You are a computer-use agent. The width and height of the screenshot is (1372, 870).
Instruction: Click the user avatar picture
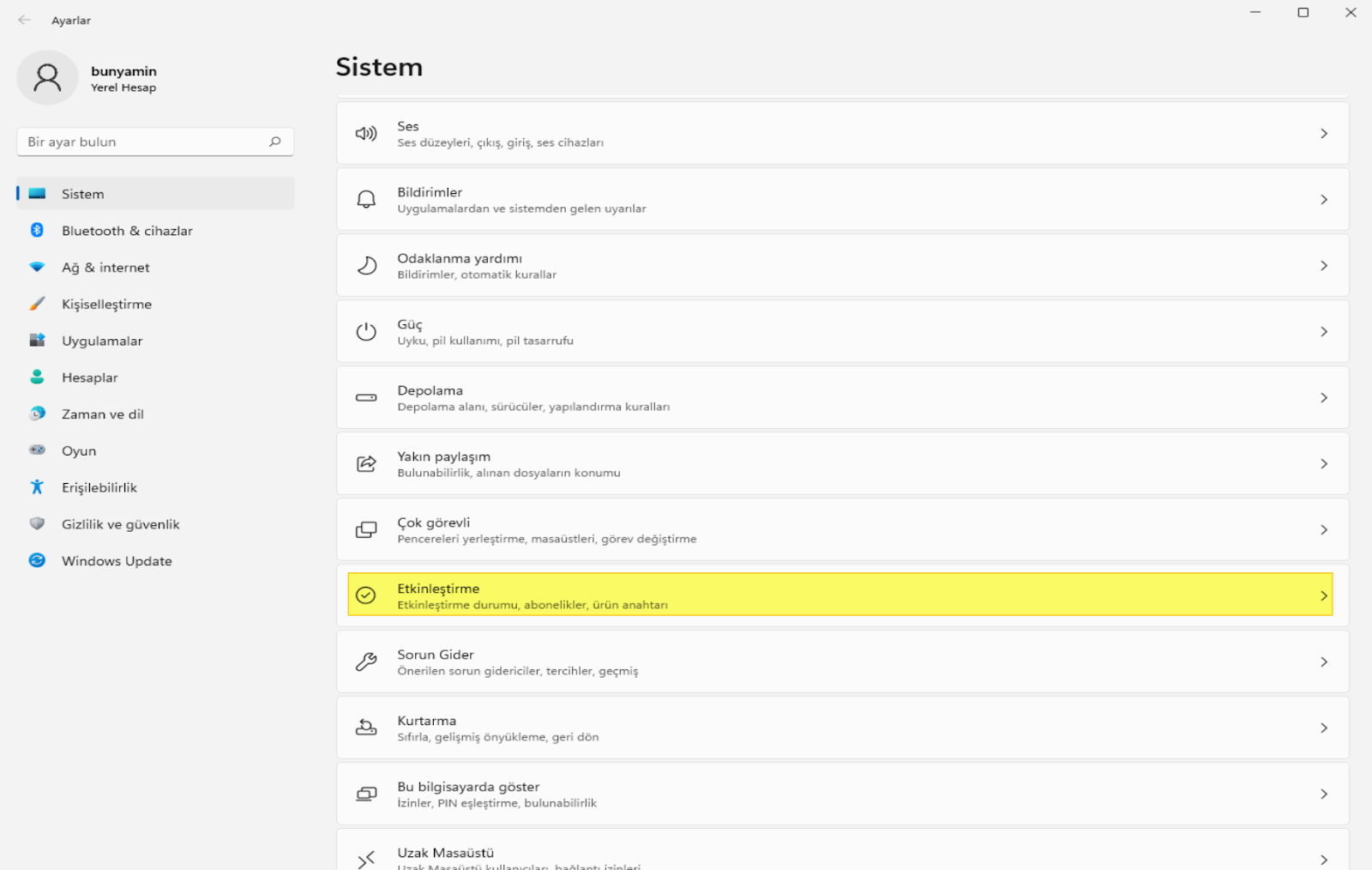pyautogui.click(x=47, y=77)
